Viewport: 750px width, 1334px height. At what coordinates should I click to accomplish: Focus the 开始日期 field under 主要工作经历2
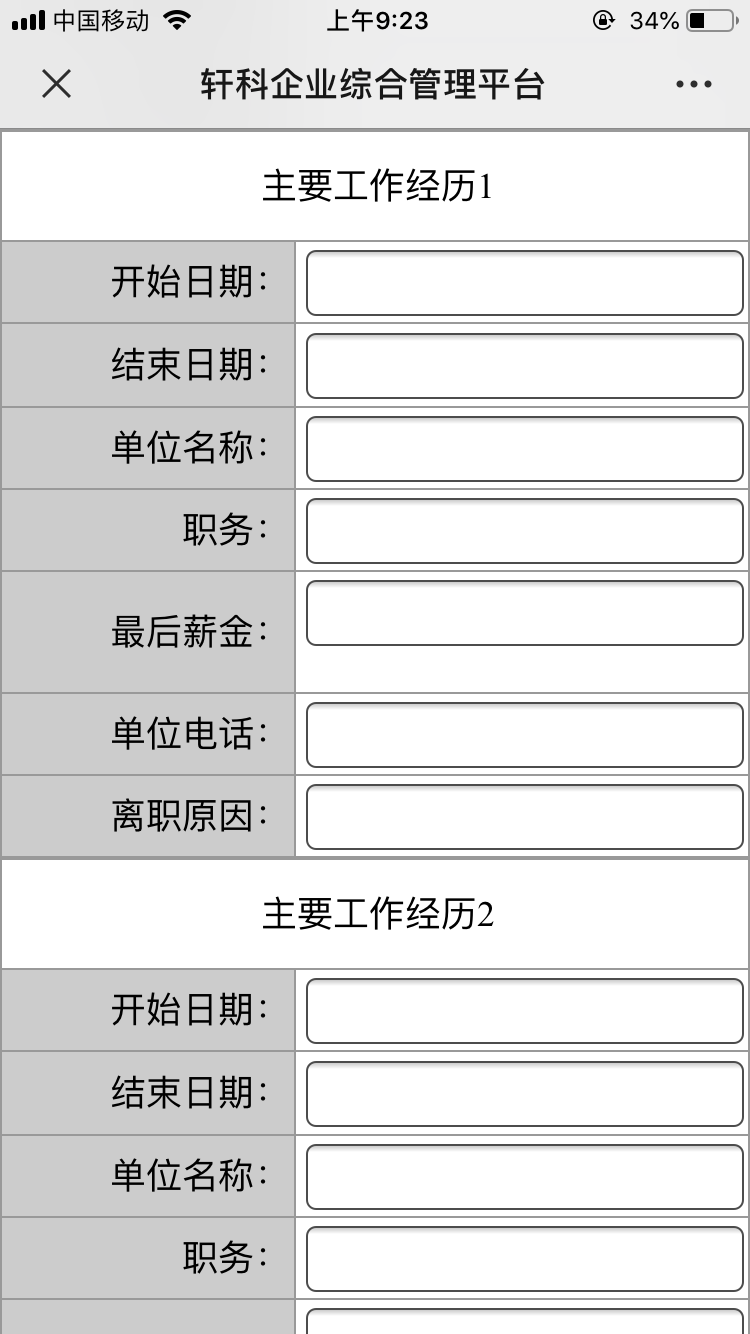[x=525, y=1011]
